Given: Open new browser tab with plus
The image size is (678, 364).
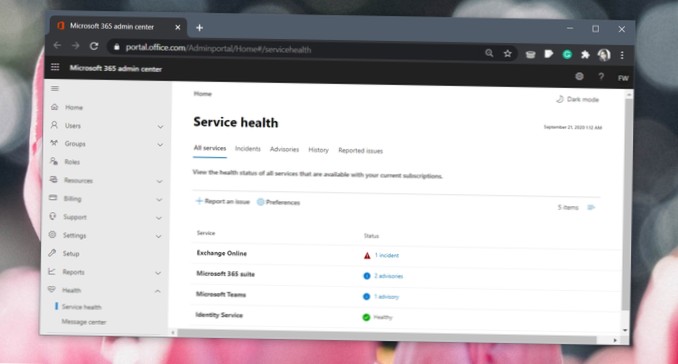Looking at the screenshot, I should coord(199,28).
